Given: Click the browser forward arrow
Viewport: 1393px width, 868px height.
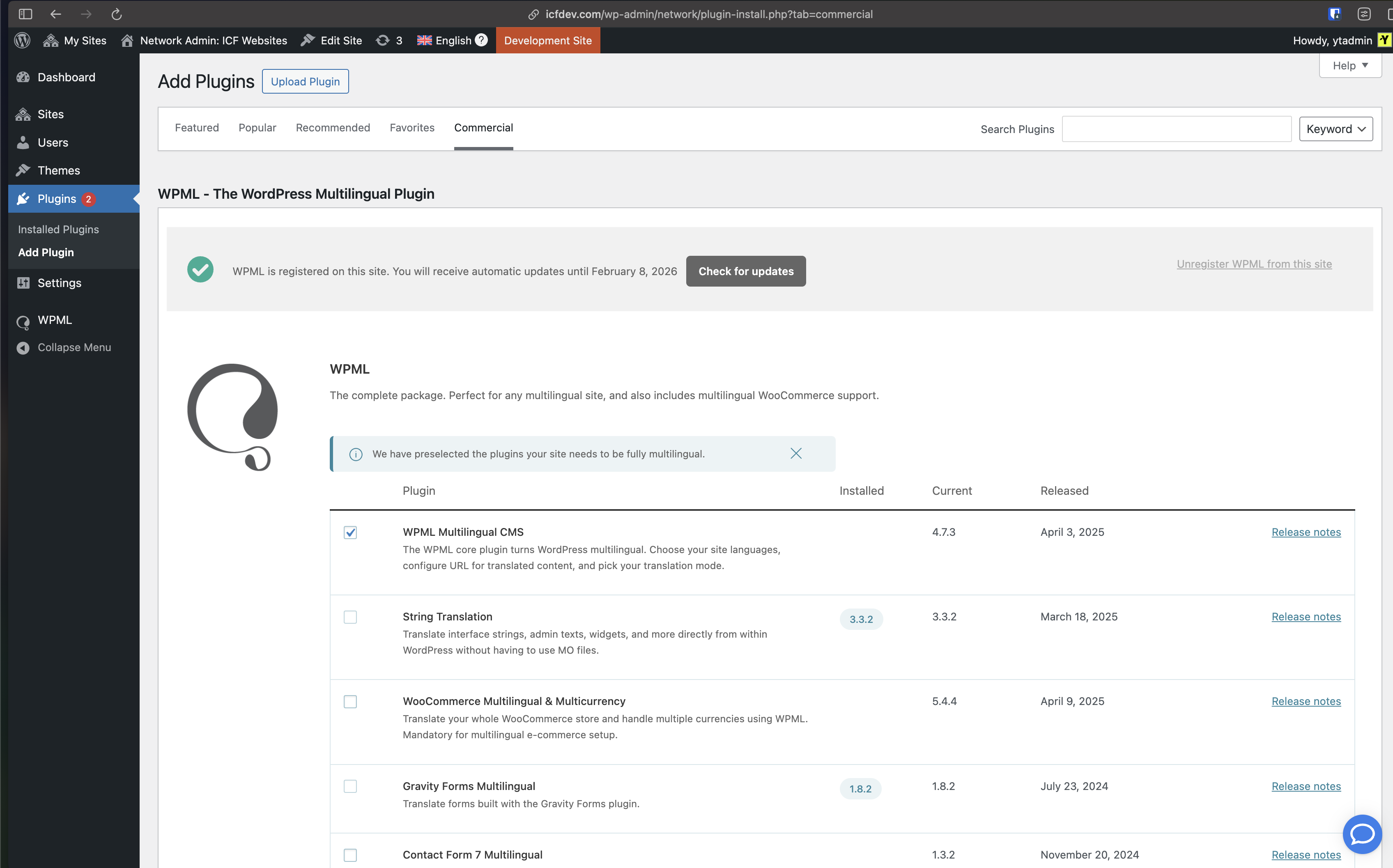Looking at the screenshot, I should [86, 14].
